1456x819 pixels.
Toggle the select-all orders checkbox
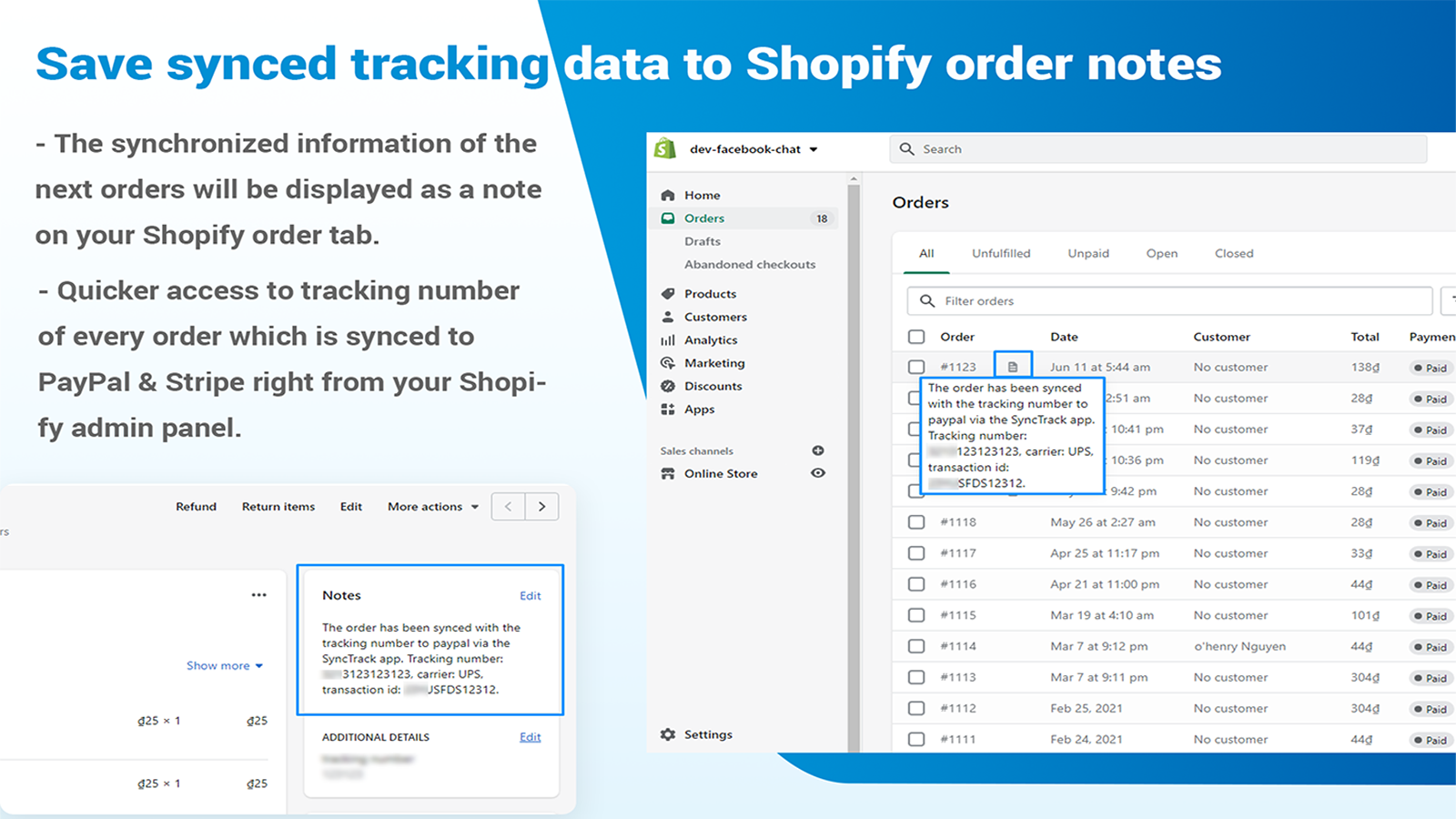(x=916, y=337)
